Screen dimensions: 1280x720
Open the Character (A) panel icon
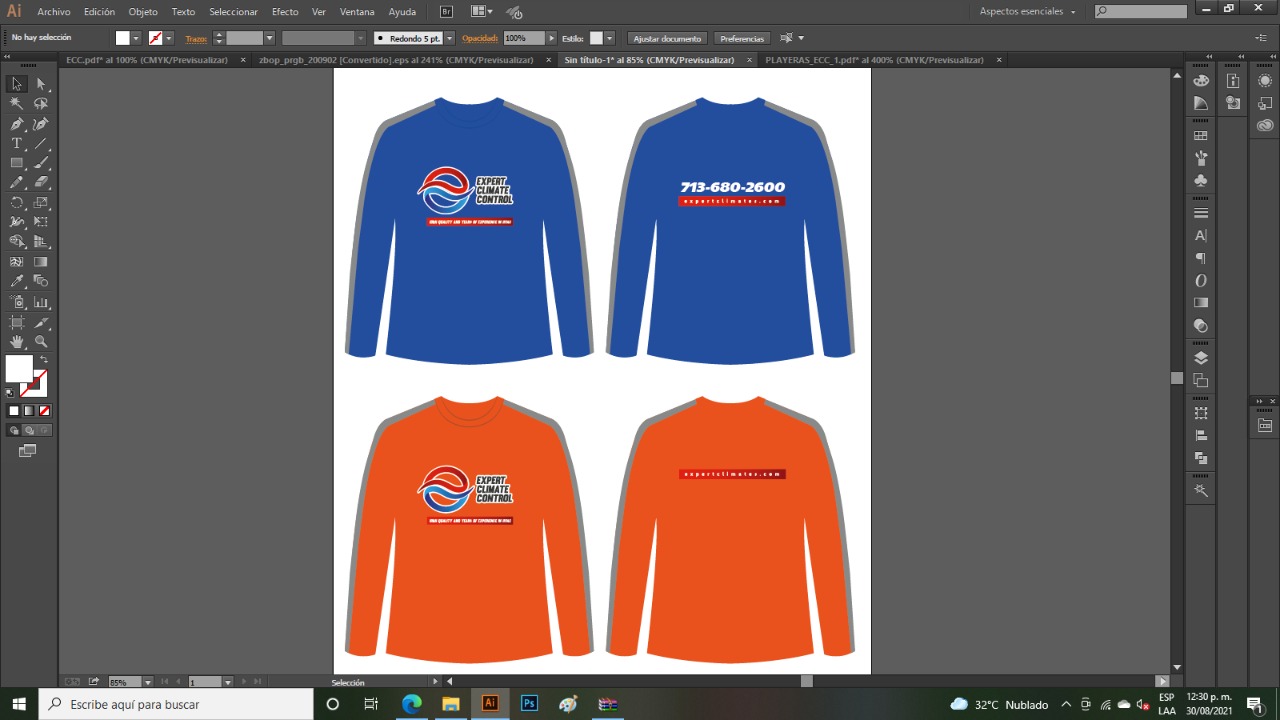[x=1201, y=236]
